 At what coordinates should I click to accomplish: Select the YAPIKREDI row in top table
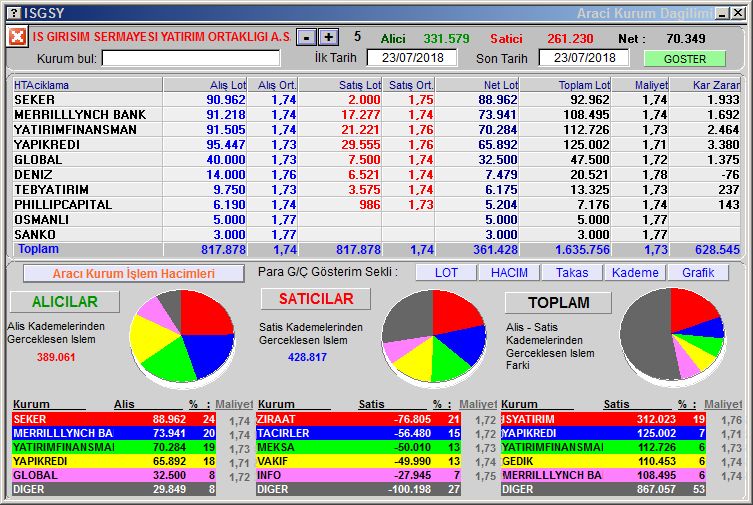point(376,144)
